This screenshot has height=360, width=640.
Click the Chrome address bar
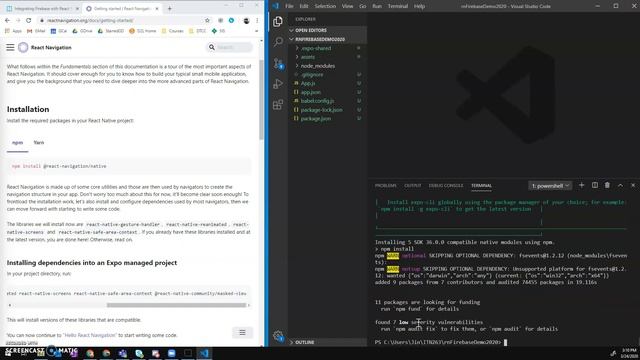click(x=124, y=20)
